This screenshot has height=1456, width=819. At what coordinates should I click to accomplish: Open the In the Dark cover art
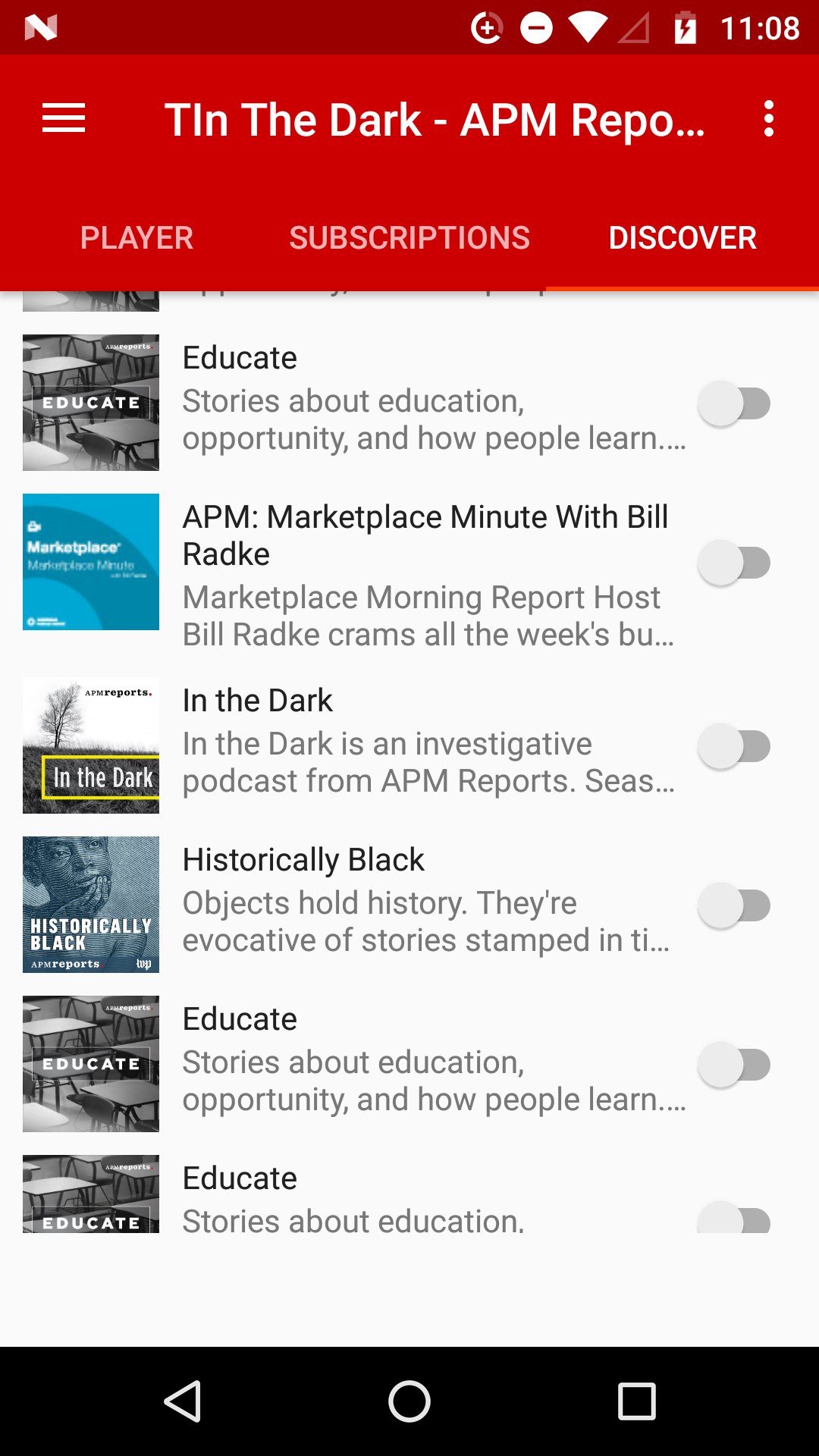click(x=91, y=745)
